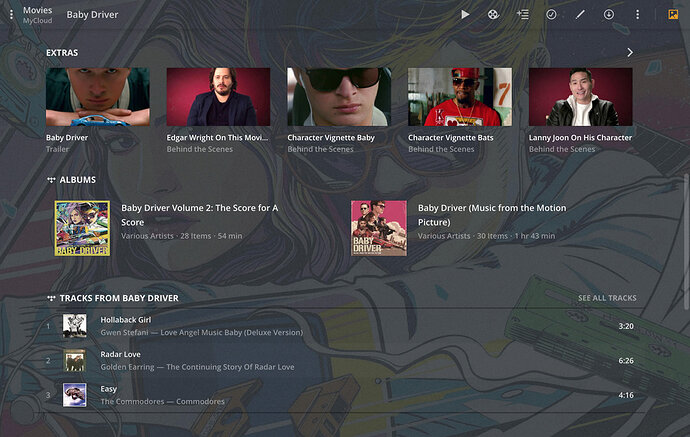Click Baby Driver Volume 2 album title
This screenshot has width=690, height=437.
click(199, 215)
